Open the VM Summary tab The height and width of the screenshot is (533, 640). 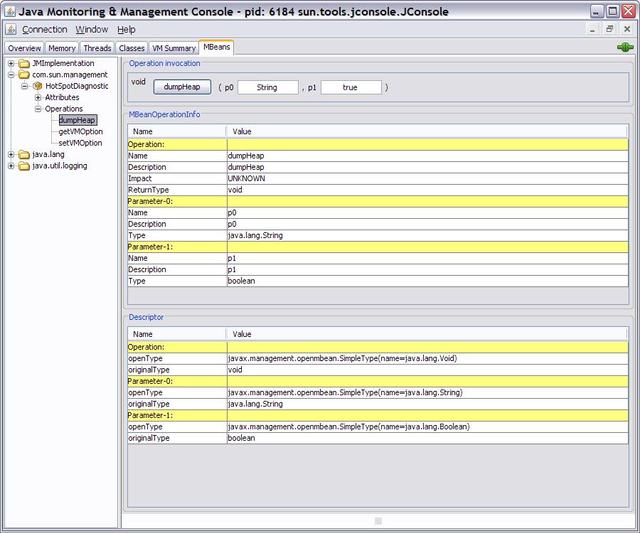coord(173,48)
